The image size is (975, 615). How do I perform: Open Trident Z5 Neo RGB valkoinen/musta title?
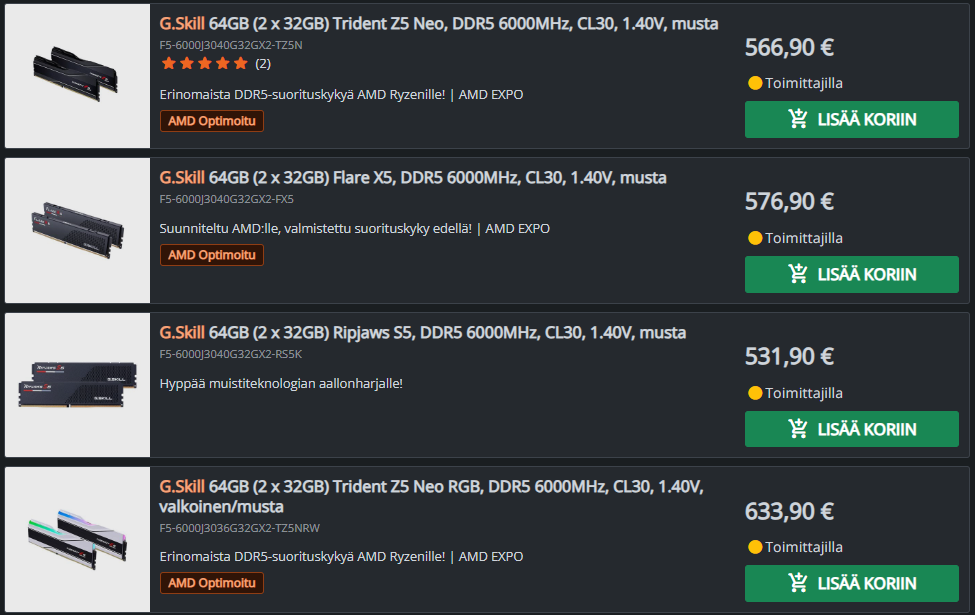coord(432,496)
